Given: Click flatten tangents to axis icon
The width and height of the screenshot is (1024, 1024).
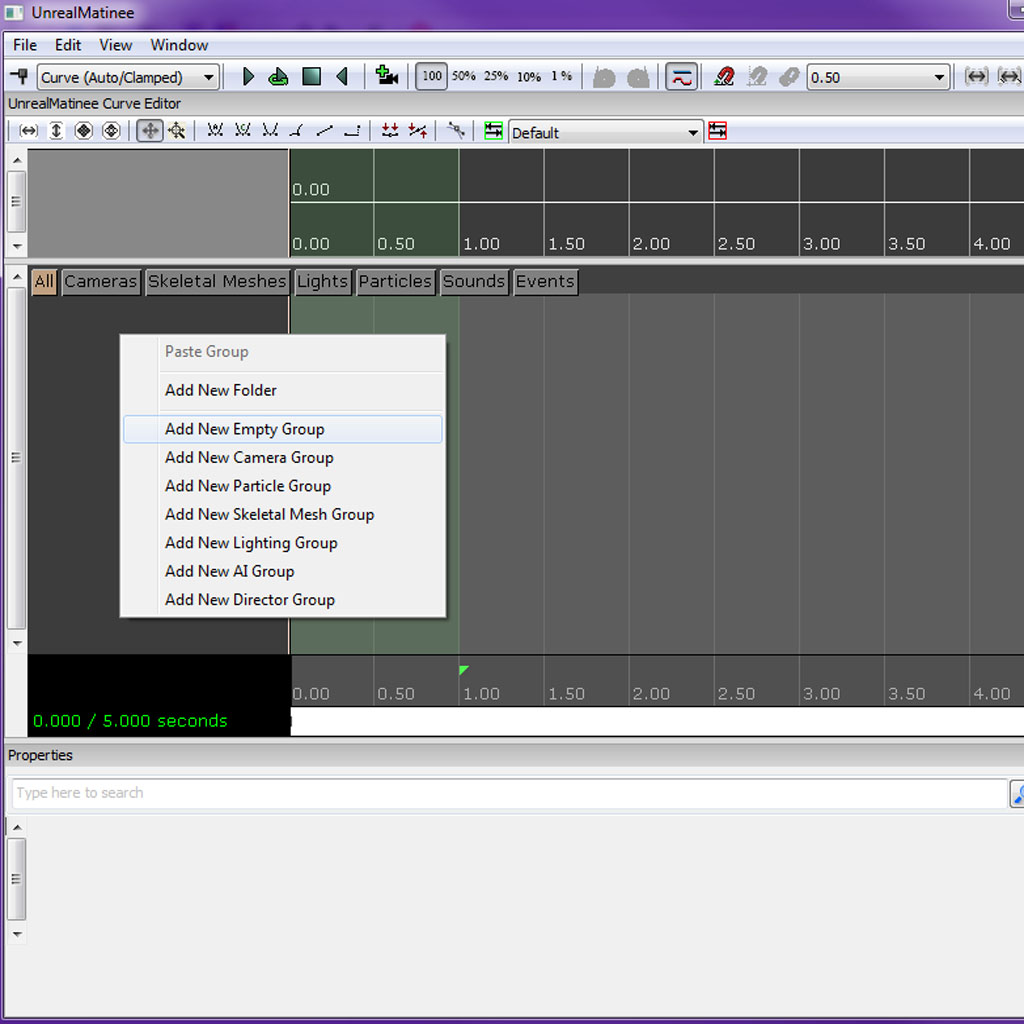Looking at the screenshot, I should pyautogui.click(x=390, y=130).
